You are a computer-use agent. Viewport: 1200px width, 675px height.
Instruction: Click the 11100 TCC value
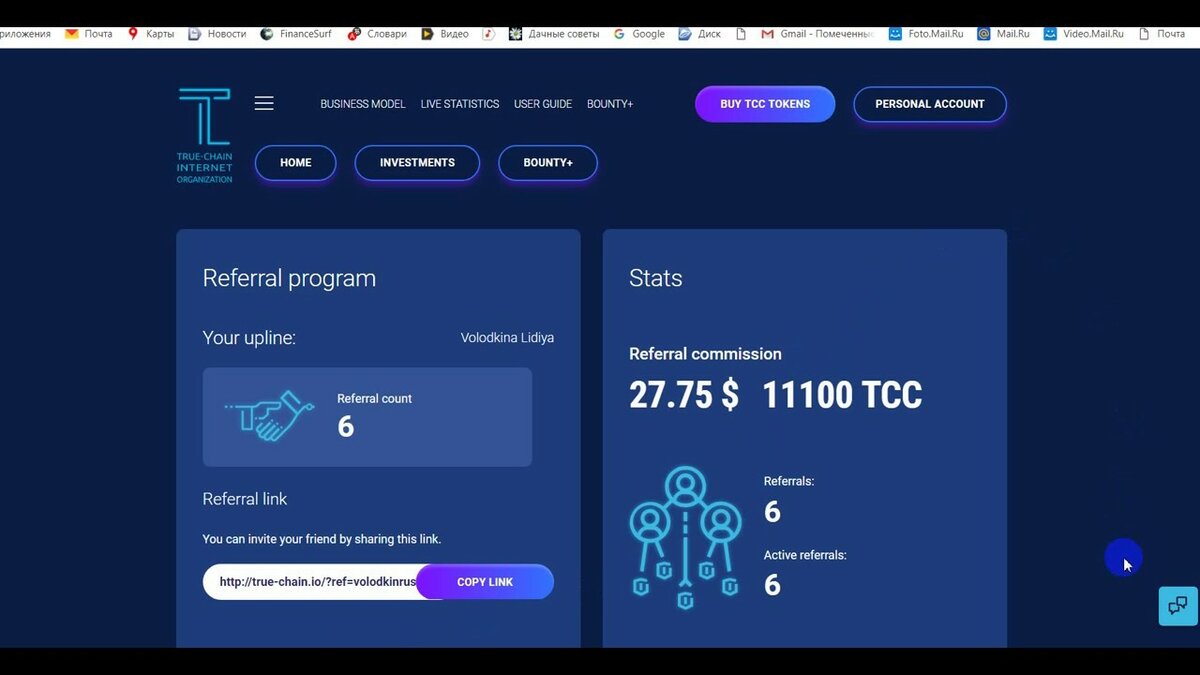[842, 395]
